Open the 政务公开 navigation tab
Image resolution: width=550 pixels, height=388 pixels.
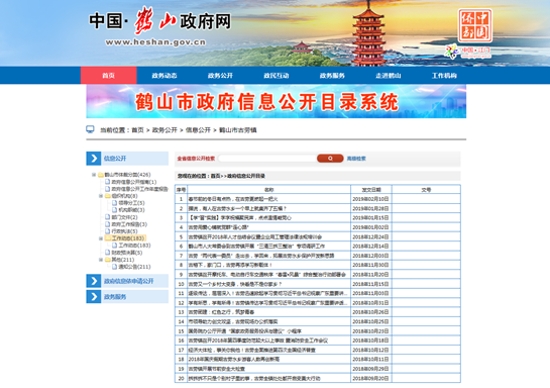point(220,75)
